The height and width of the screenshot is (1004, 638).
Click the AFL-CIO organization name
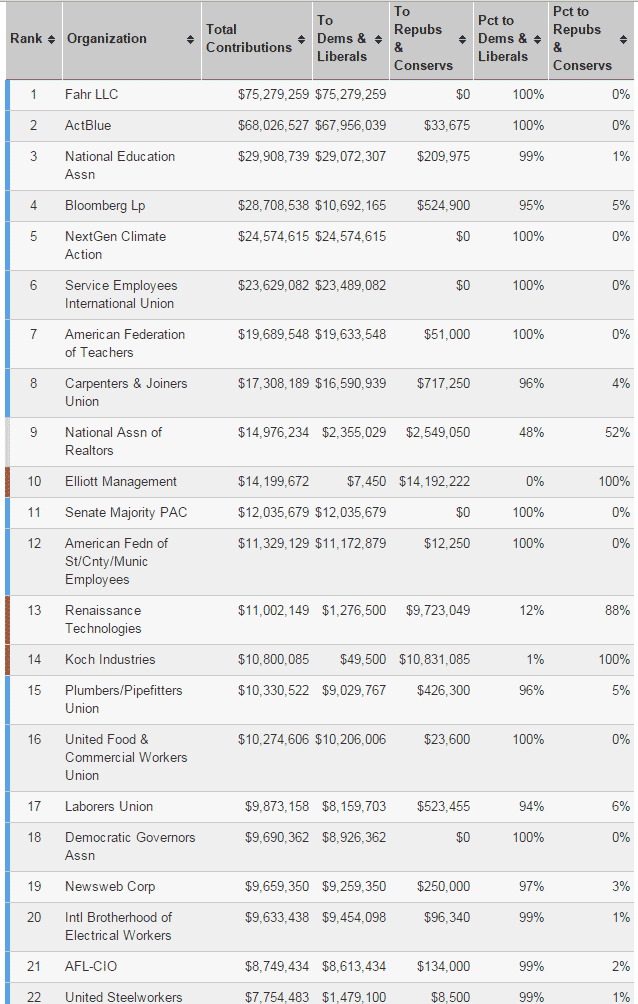92,966
